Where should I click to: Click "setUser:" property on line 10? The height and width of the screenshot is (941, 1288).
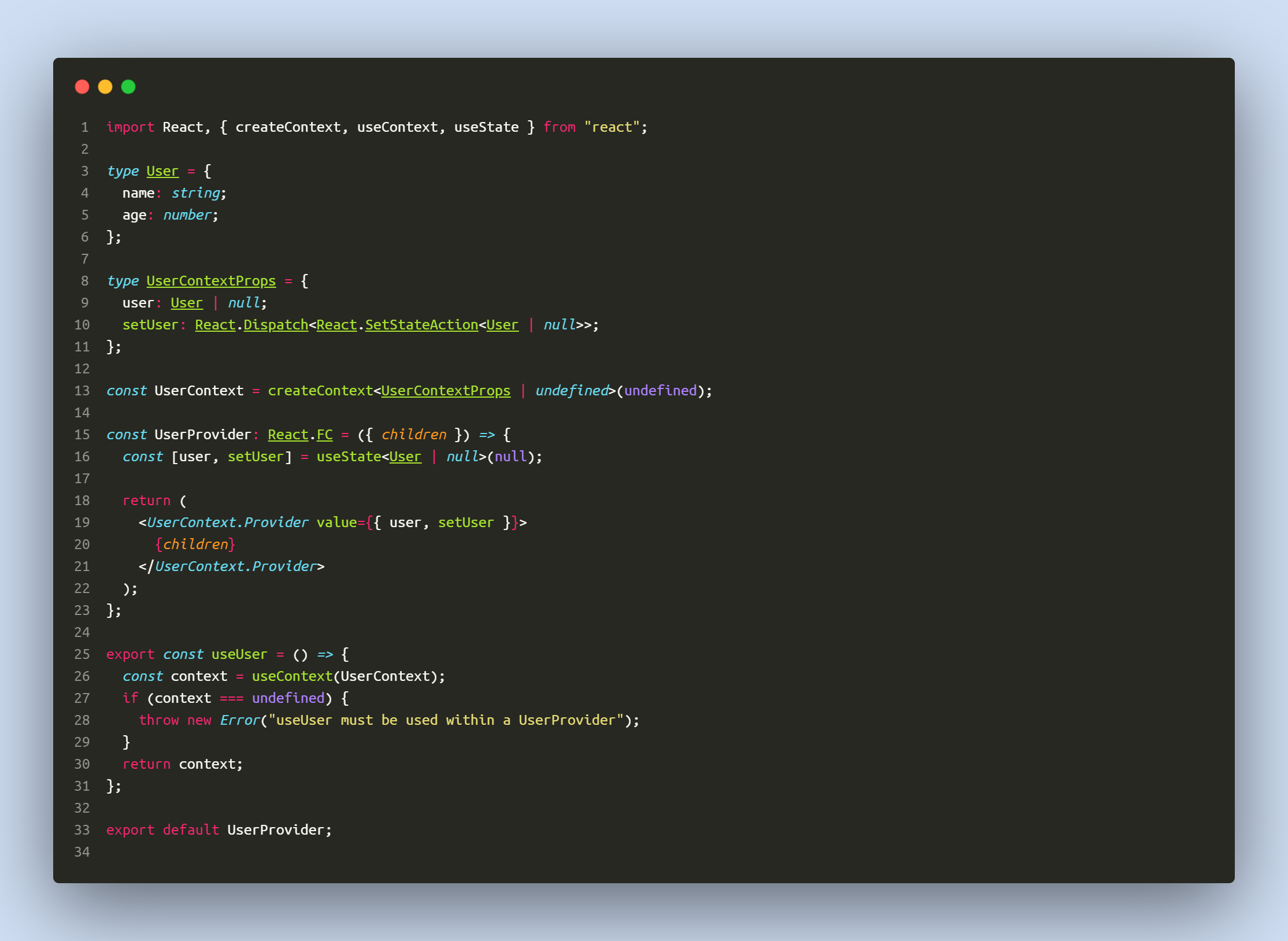tap(154, 325)
